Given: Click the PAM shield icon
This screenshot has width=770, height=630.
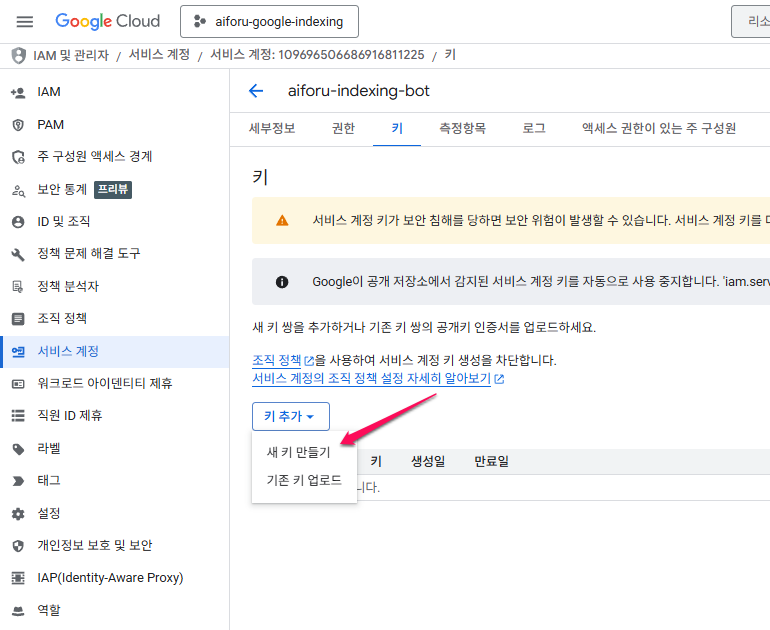Looking at the screenshot, I should [x=17, y=125].
